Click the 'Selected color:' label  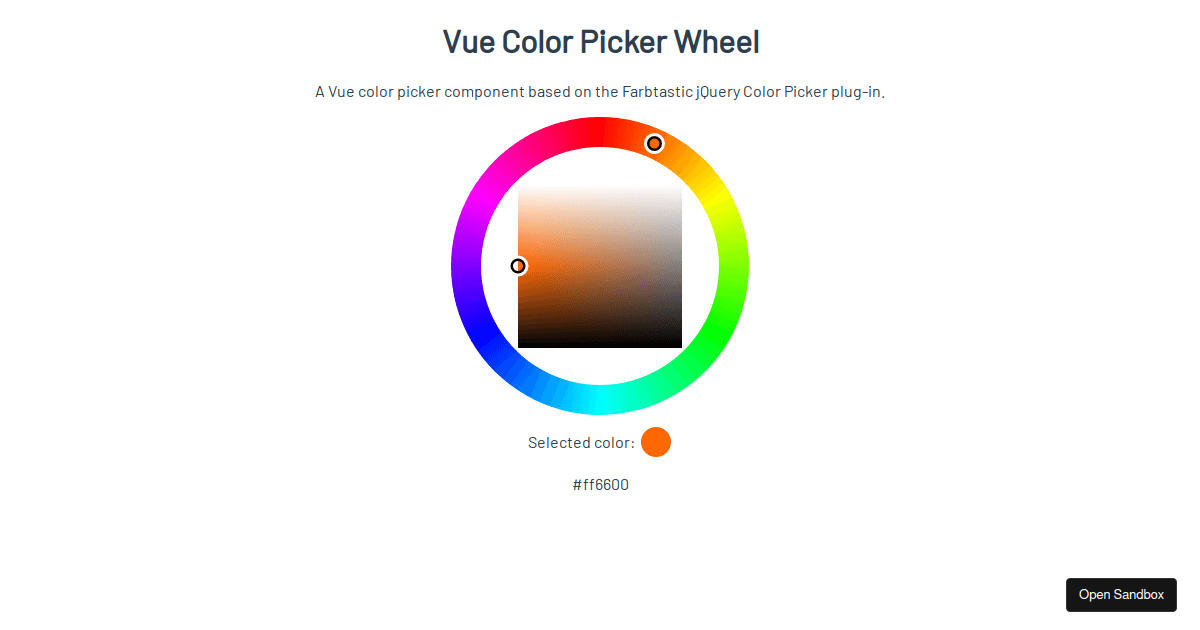(581, 443)
